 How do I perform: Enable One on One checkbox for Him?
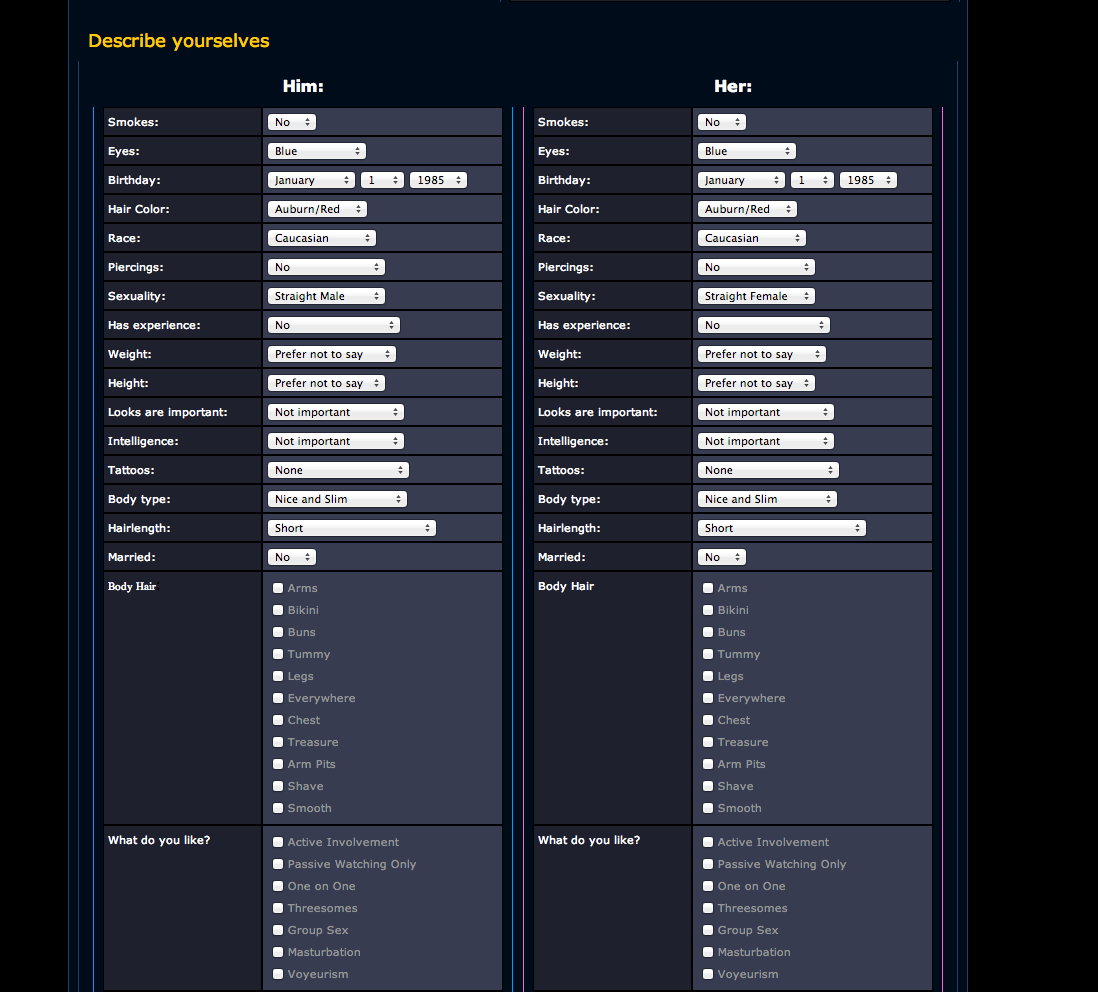[278, 886]
